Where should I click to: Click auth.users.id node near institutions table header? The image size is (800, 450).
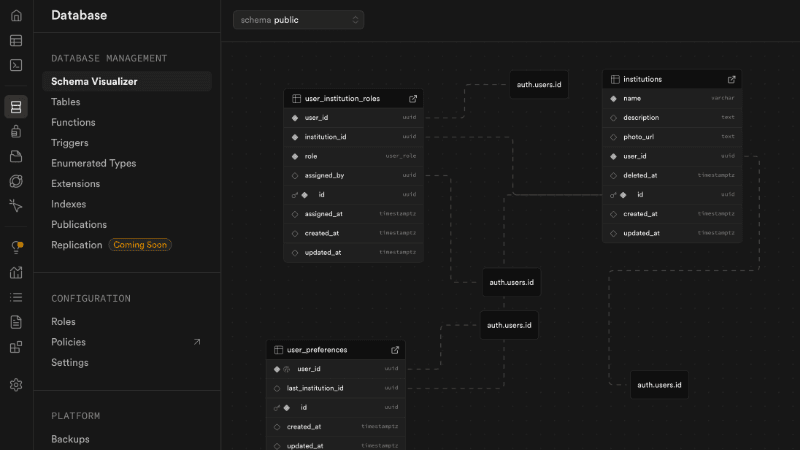point(540,85)
